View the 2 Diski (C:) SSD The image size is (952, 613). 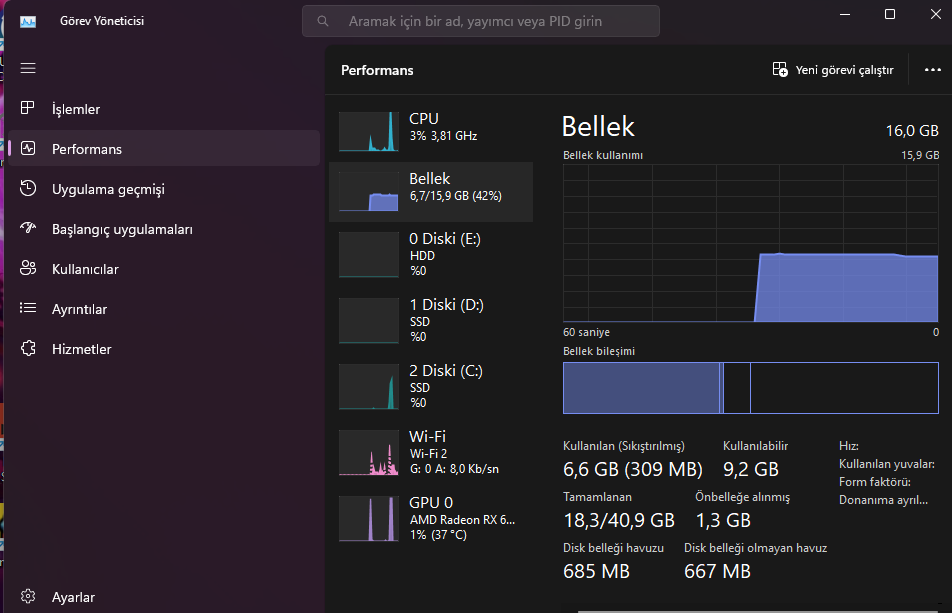(431, 387)
